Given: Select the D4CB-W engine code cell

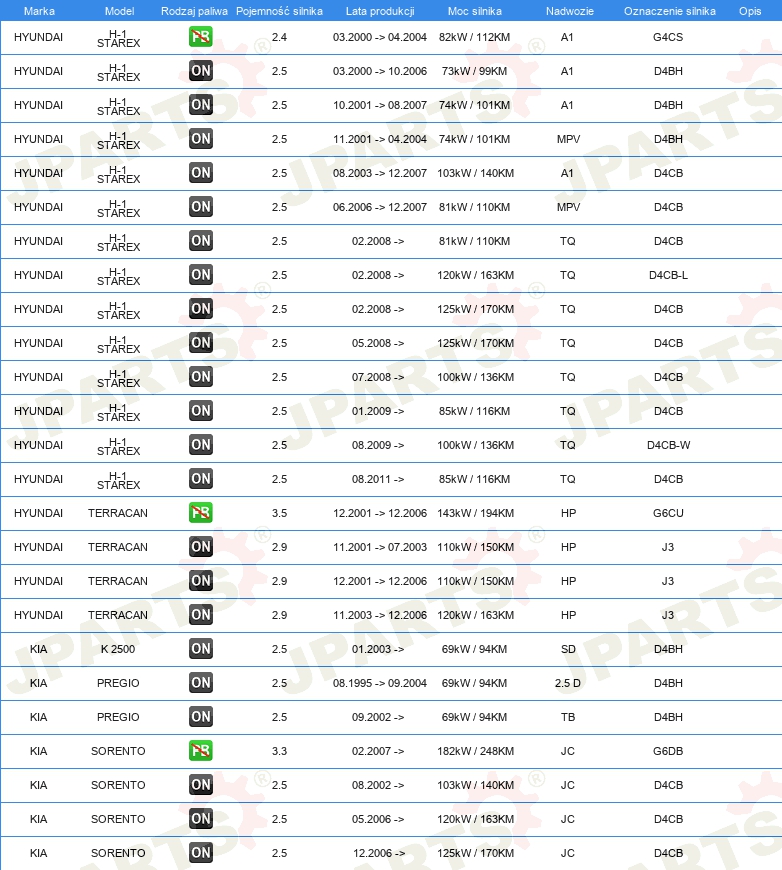Looking at the screenshot, I should click(x=668, y=445).
